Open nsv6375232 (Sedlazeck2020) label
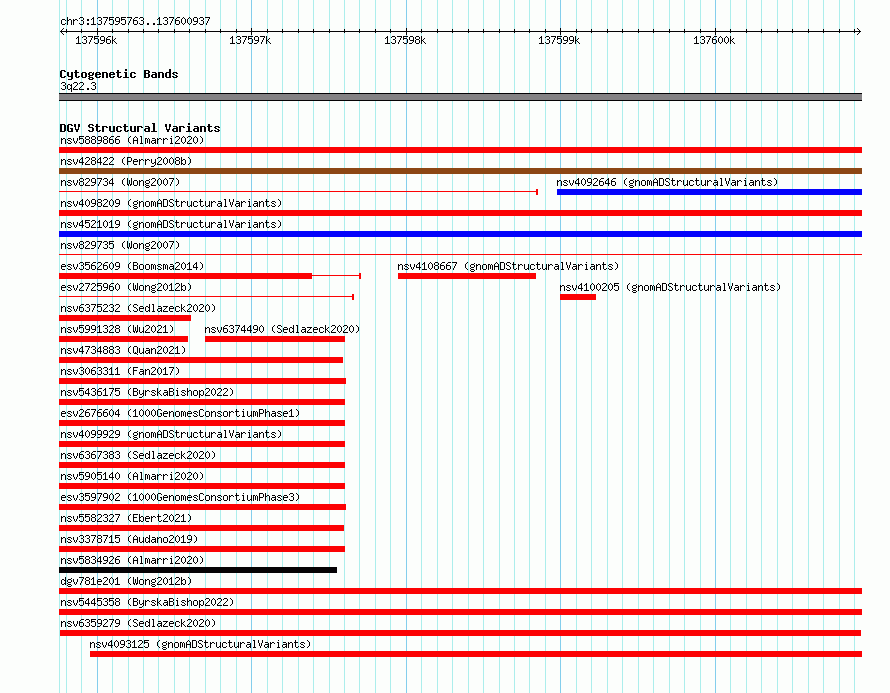Image resolution: width=890 pixels, height=693 pixels. (x=138, y=308)
